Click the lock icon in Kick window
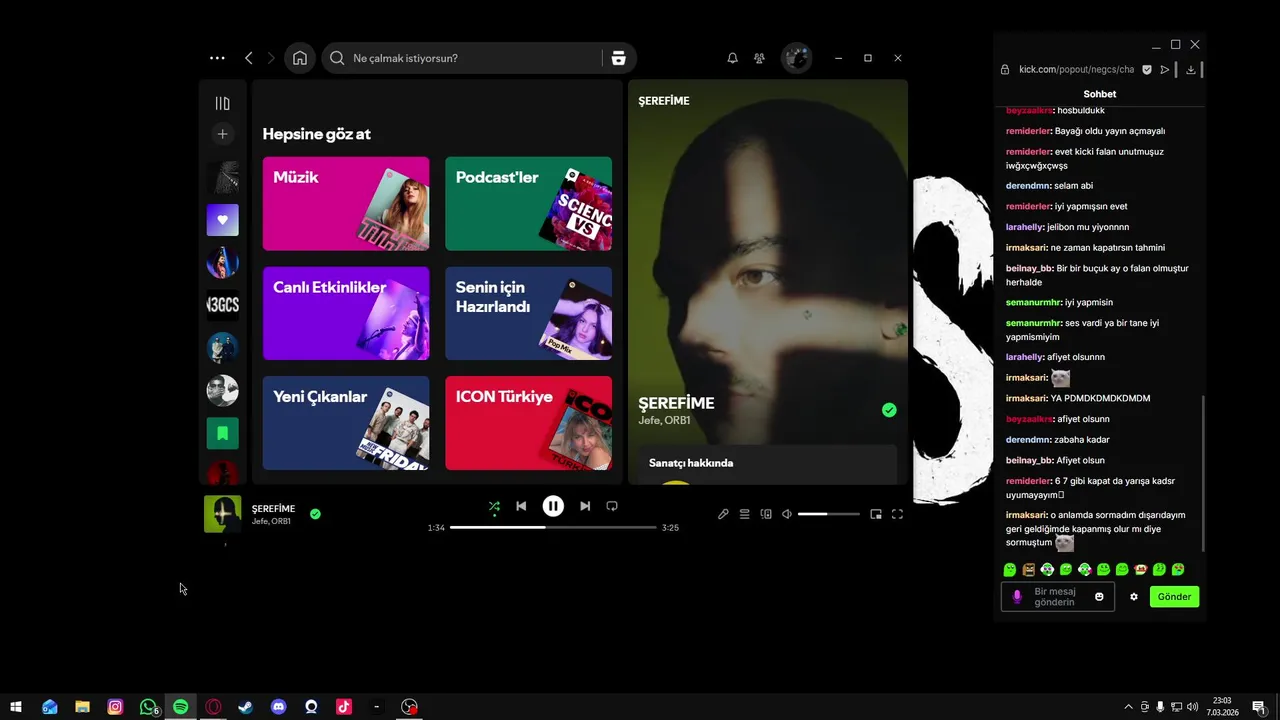The height and width of the screenshot is (720, 1280). coord(1005,70)
